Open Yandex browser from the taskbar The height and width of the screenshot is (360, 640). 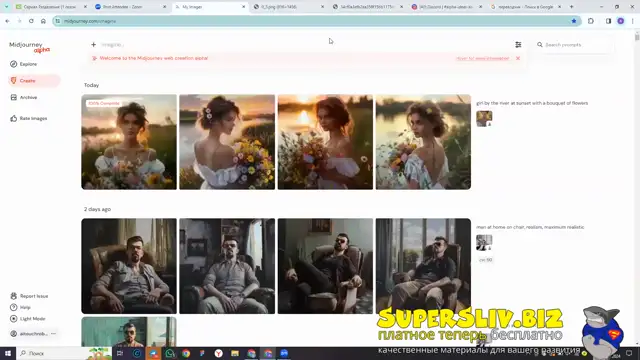coord(219,353)
